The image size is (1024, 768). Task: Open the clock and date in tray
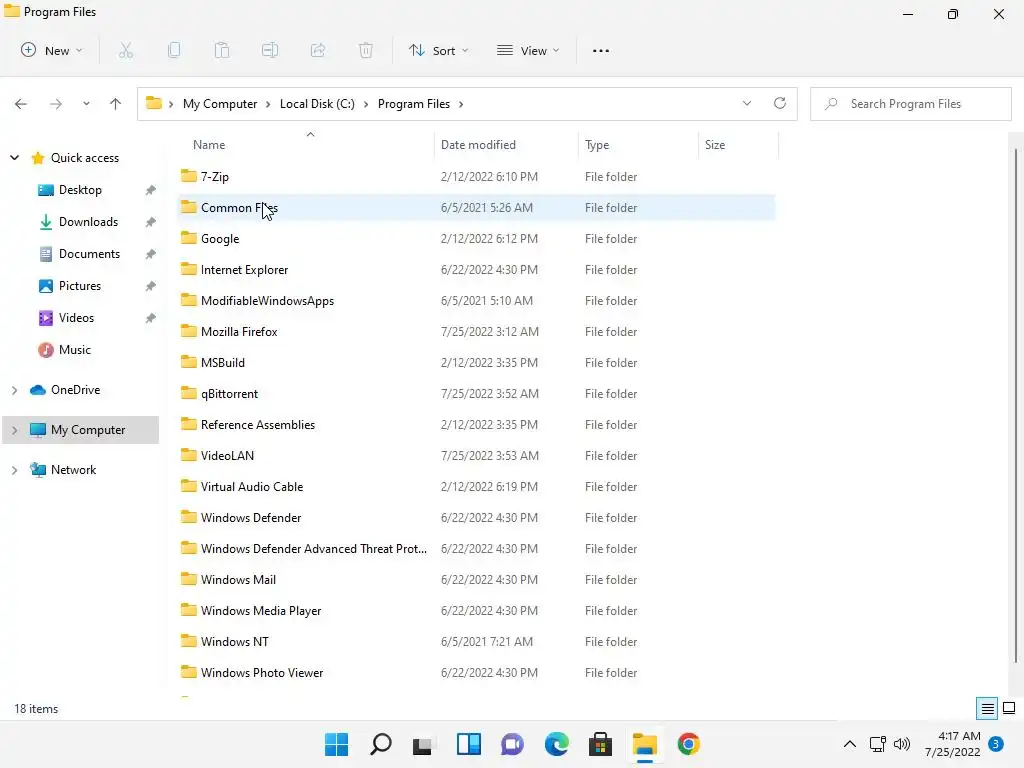(x=953, y=744)
